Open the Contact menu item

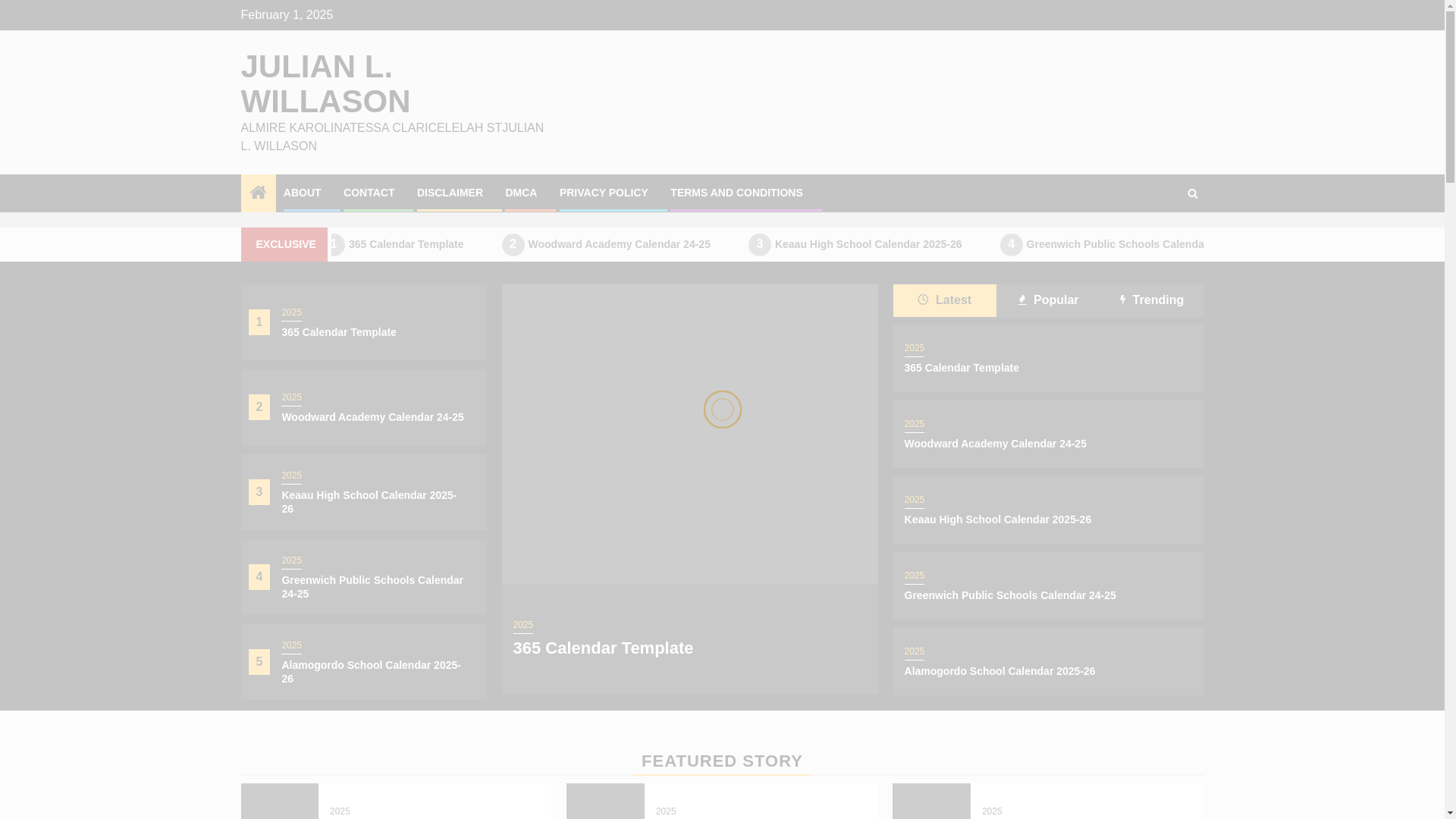369,193
